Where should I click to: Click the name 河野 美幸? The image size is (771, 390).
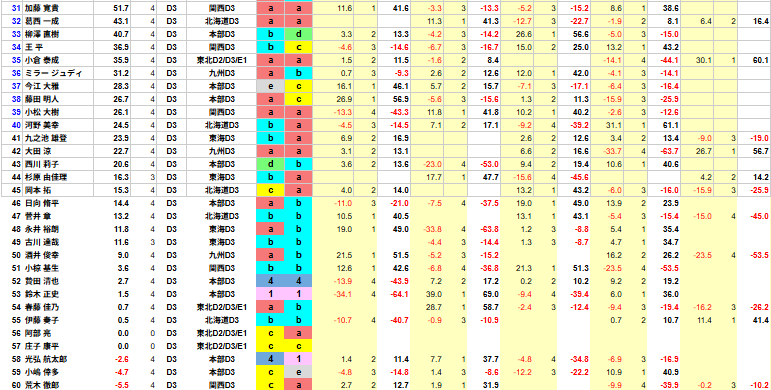41,125
